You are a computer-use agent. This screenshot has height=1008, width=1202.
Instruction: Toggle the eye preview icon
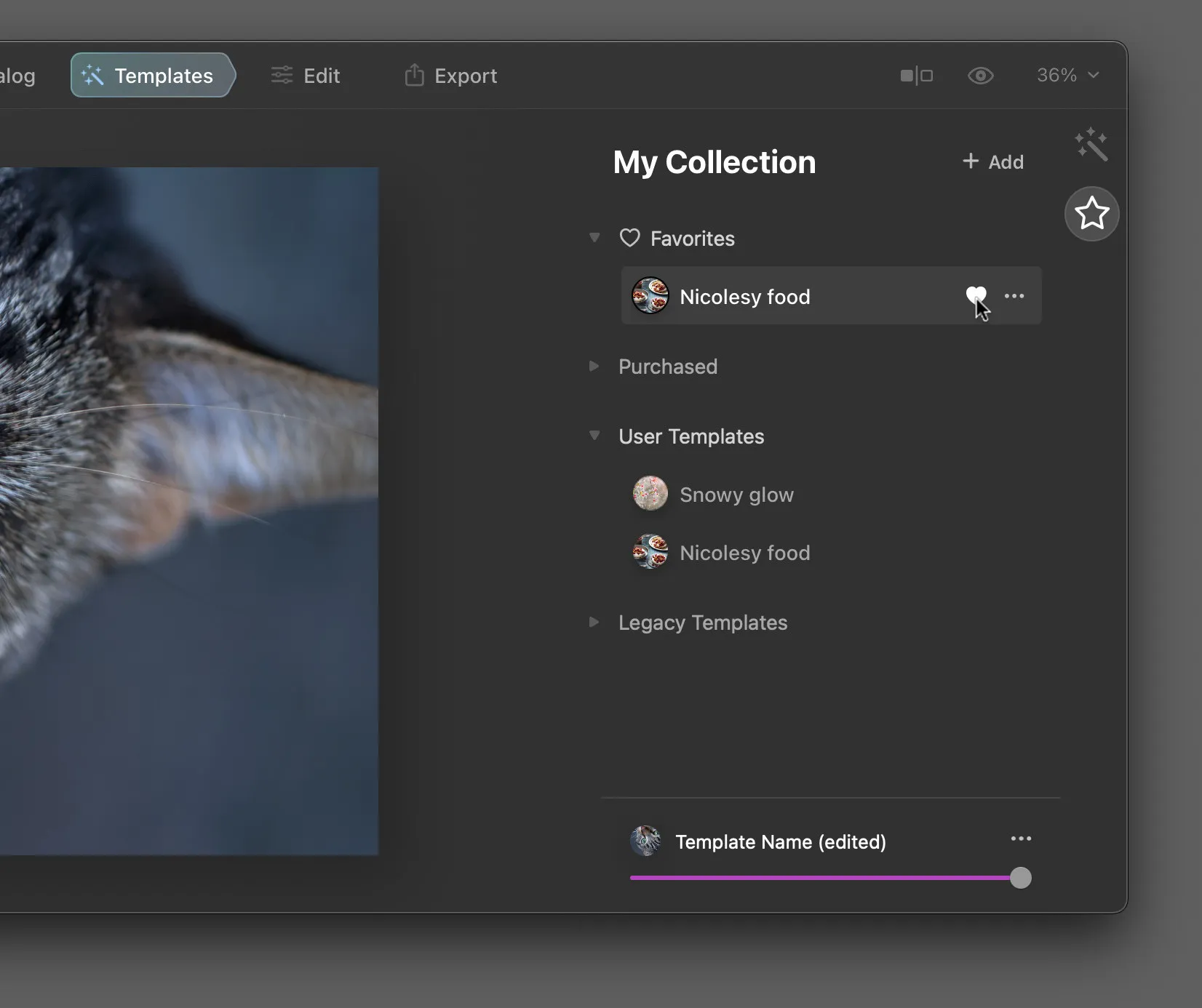point(980,76)
